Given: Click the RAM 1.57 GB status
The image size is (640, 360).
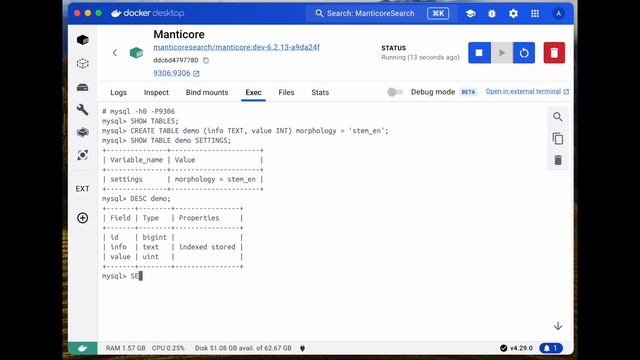Looking at the screenshot, I should pyautogui.click(x=125, y=348).
